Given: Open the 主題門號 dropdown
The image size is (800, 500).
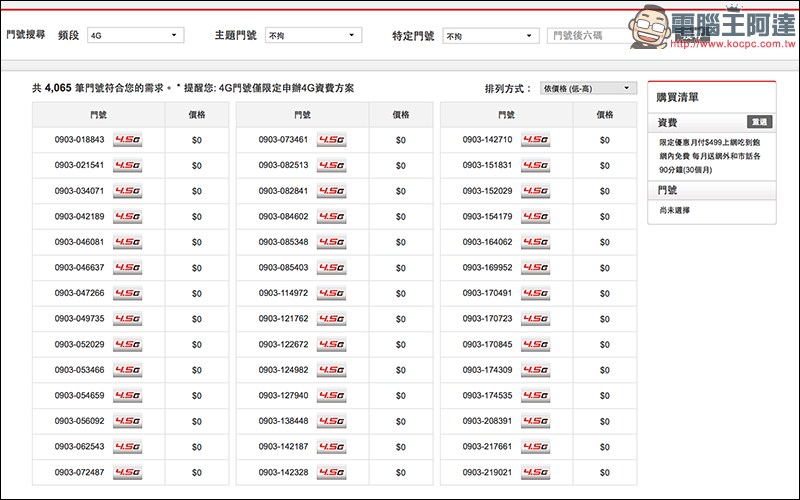Looking at the screenshot, I should (x=313, y=35).
